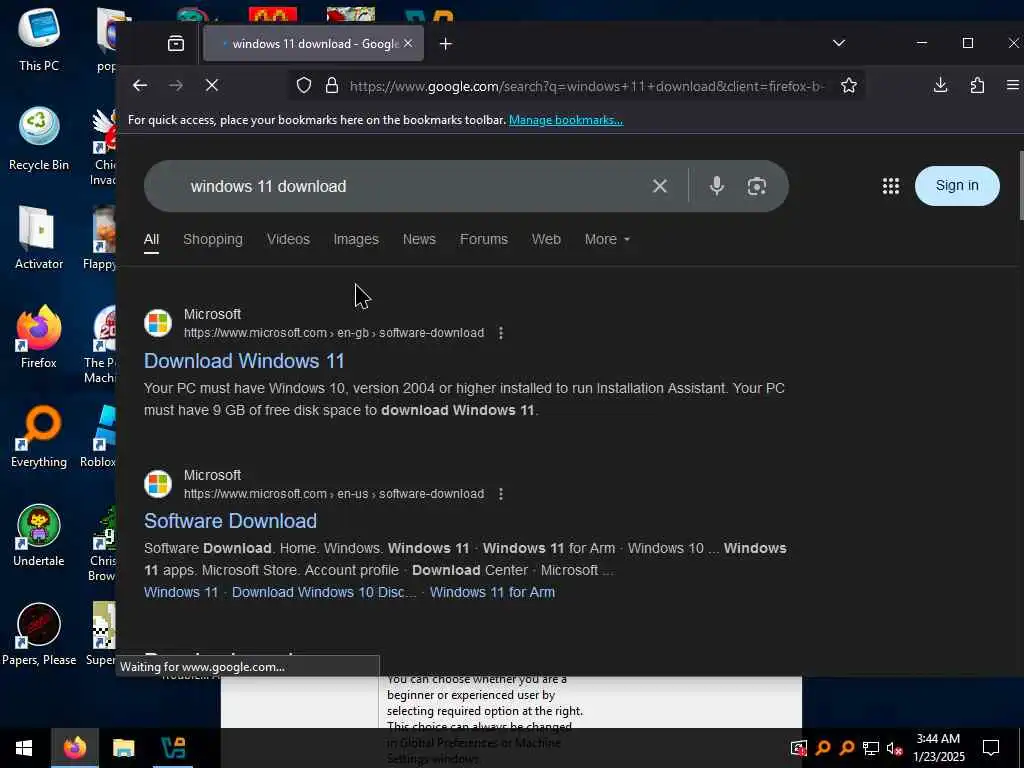The height and width of the screenshot is (768, 1024).
Task: Launch Undertale desktop shortcut
Action: tap(39, 536)
